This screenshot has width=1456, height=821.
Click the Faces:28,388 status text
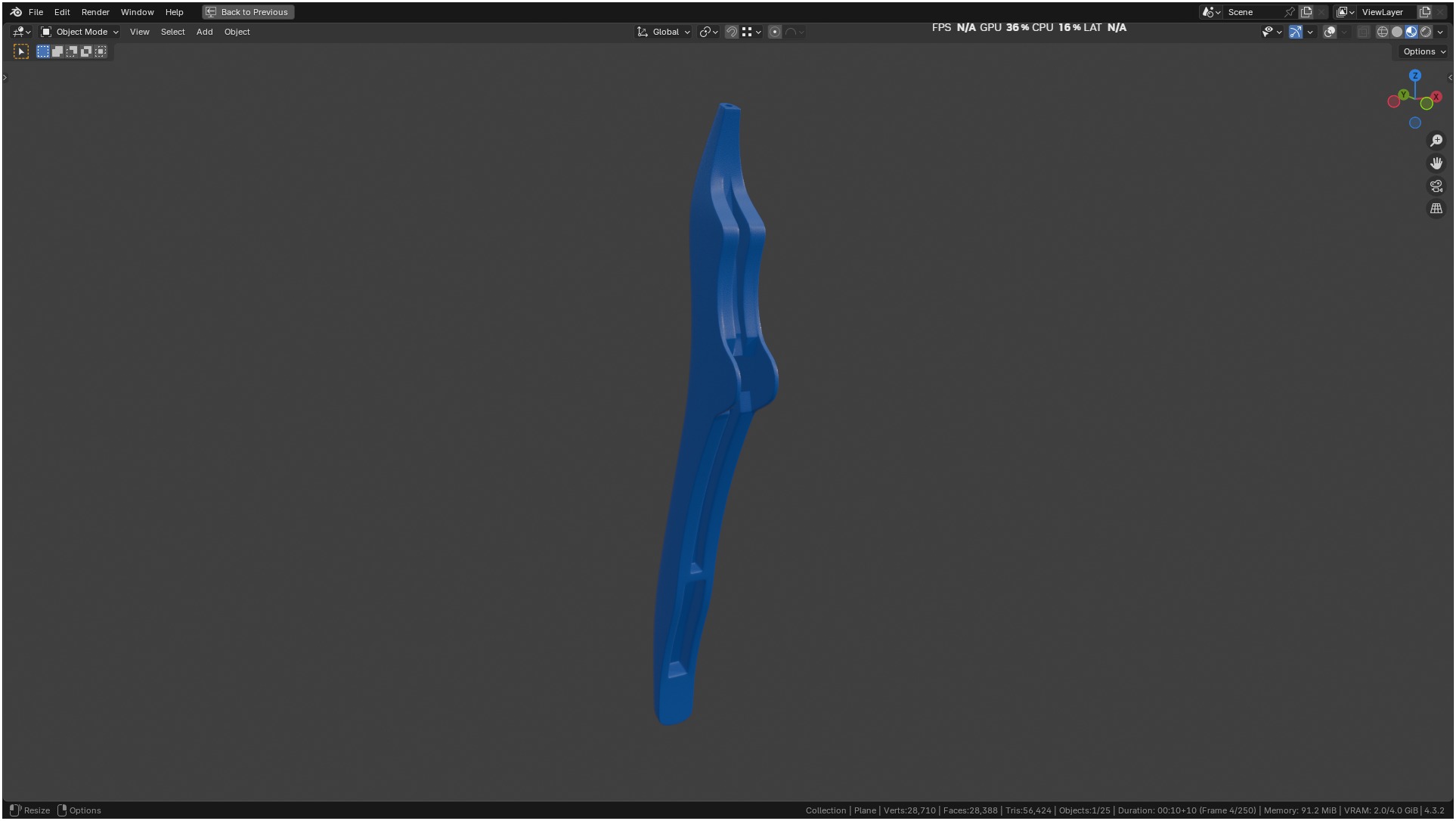coord(970,810)
